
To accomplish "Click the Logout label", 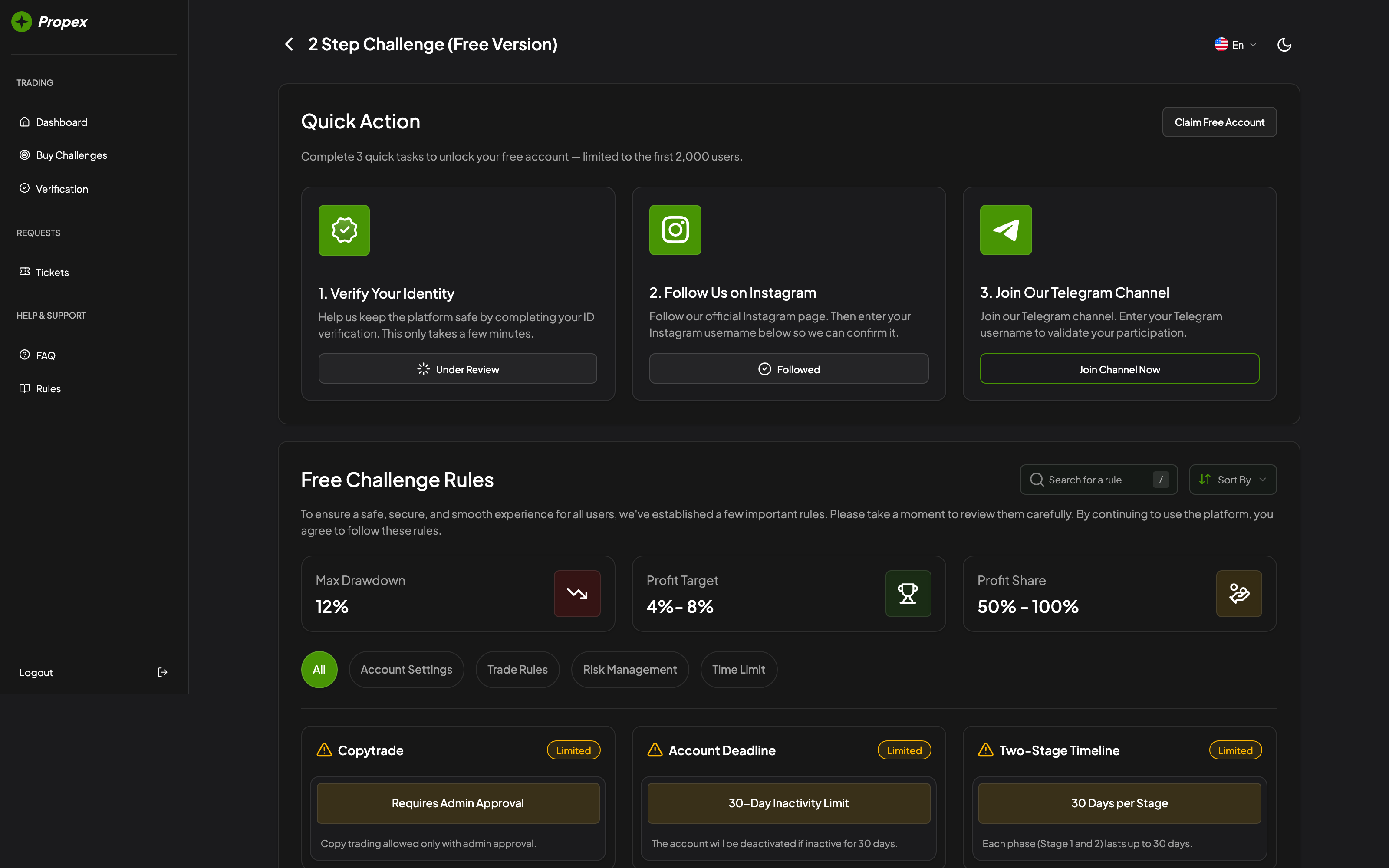I will (36, 672).
